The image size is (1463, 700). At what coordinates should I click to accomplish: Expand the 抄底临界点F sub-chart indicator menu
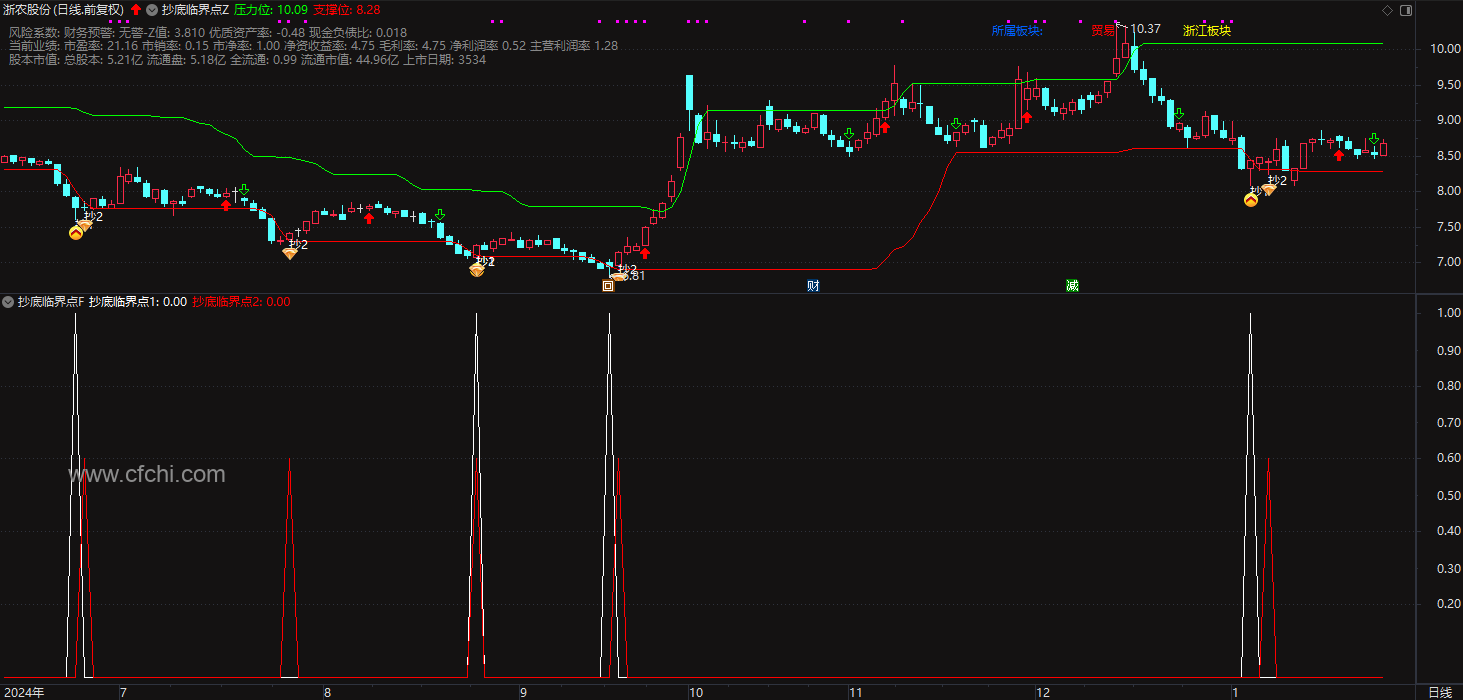(8, 301)
